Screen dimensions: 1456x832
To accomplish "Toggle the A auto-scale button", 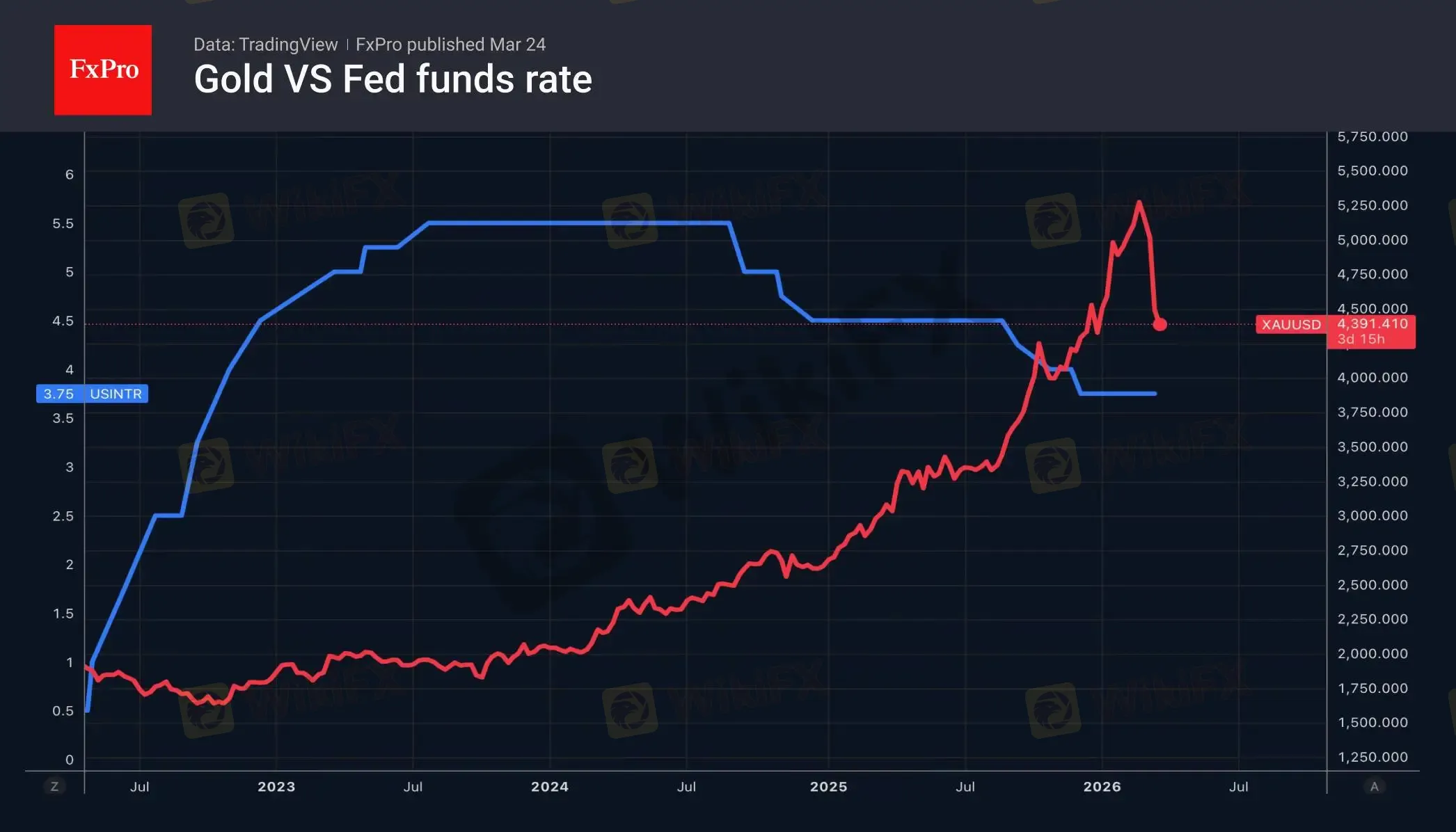I will 1374,787.
